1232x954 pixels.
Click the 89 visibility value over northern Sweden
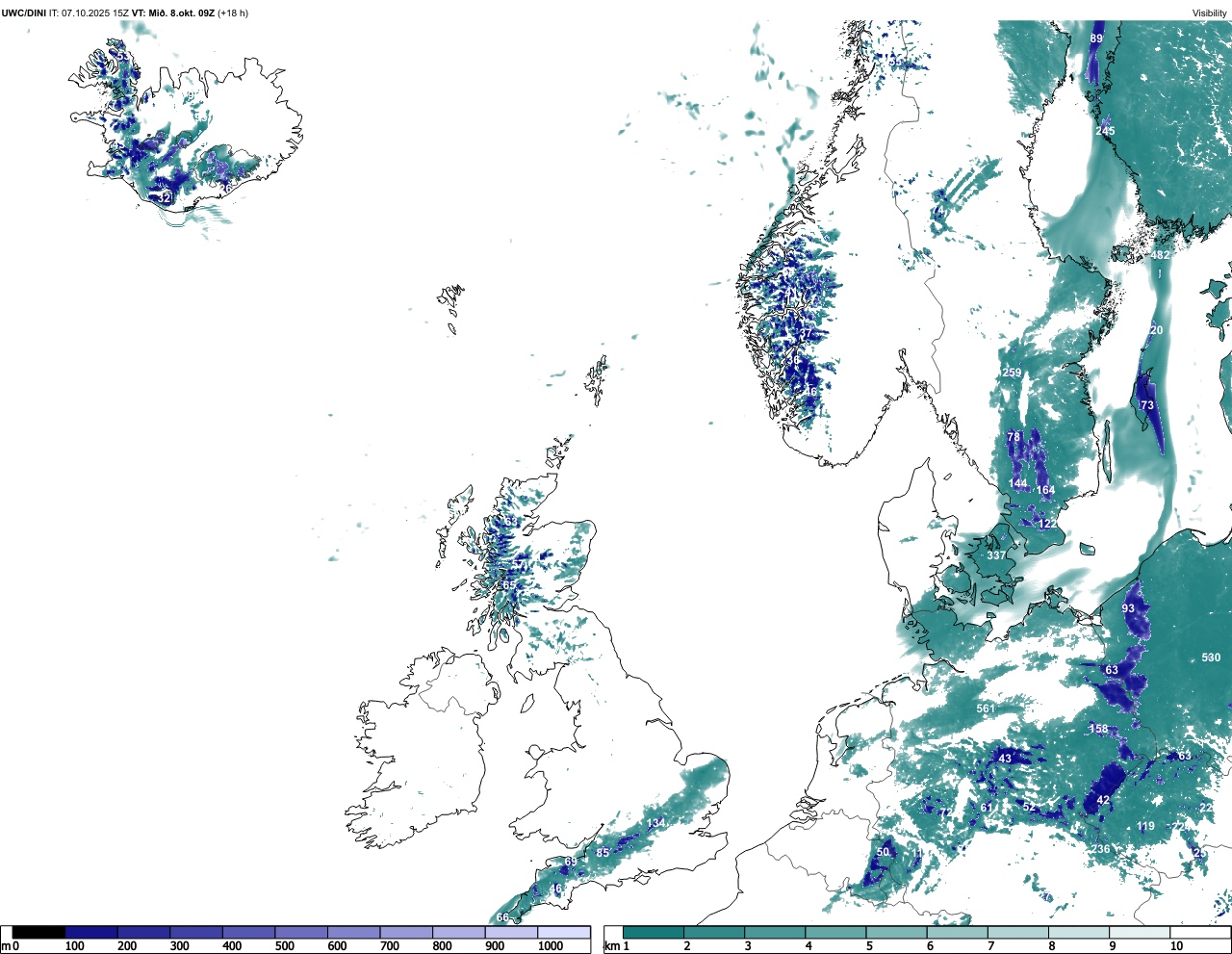1096,39
